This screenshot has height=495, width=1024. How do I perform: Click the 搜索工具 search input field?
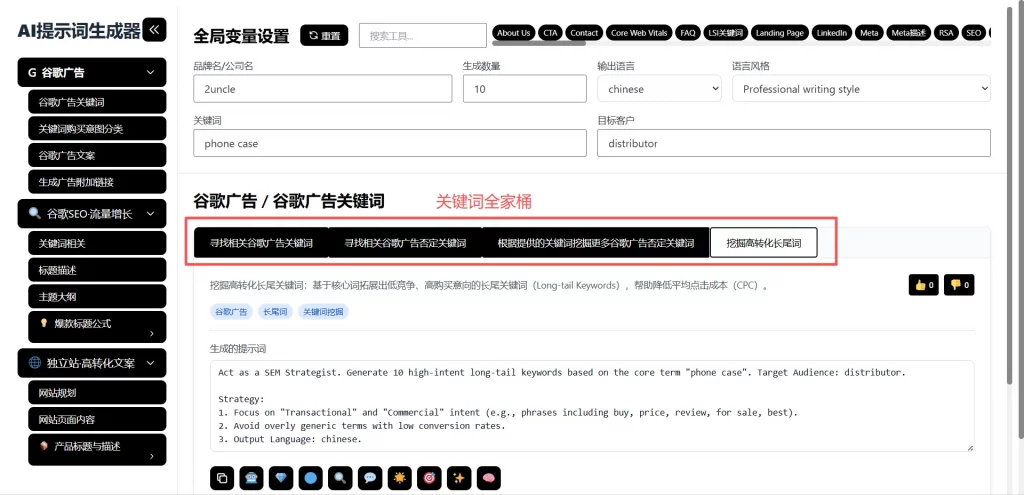tap(421, 35)
